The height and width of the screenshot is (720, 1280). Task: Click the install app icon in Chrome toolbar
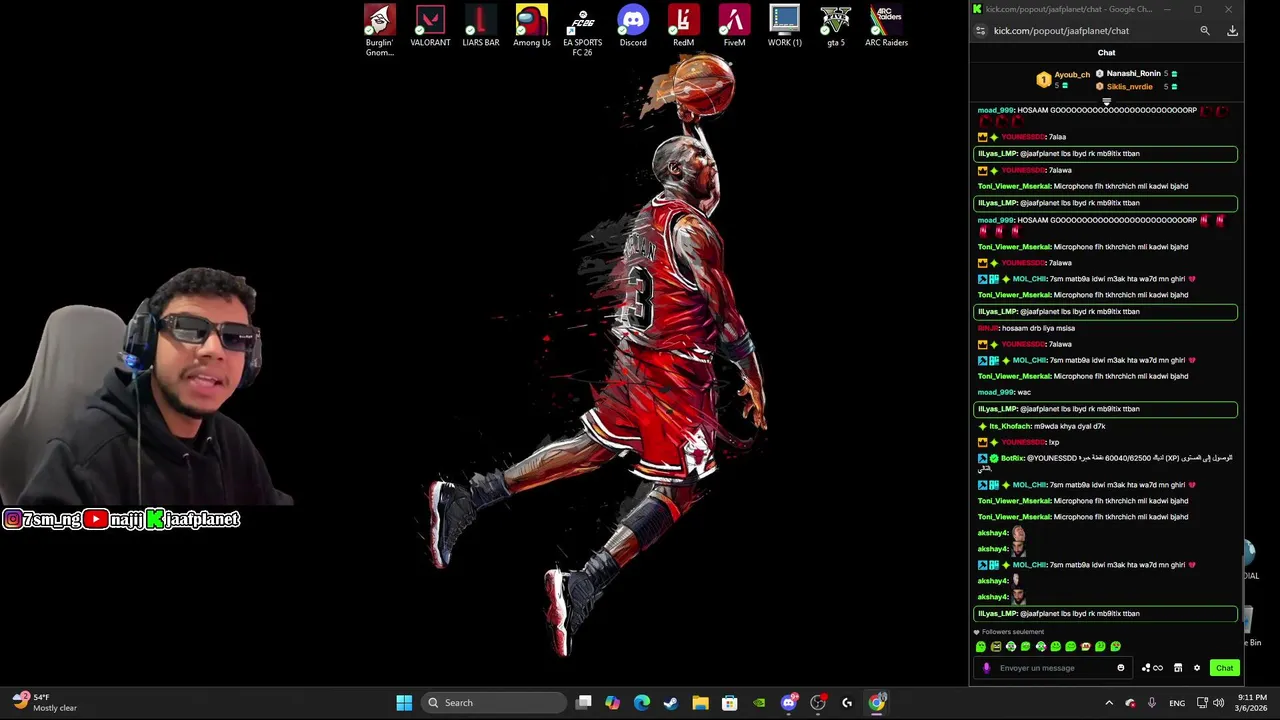click(1232, 31)
